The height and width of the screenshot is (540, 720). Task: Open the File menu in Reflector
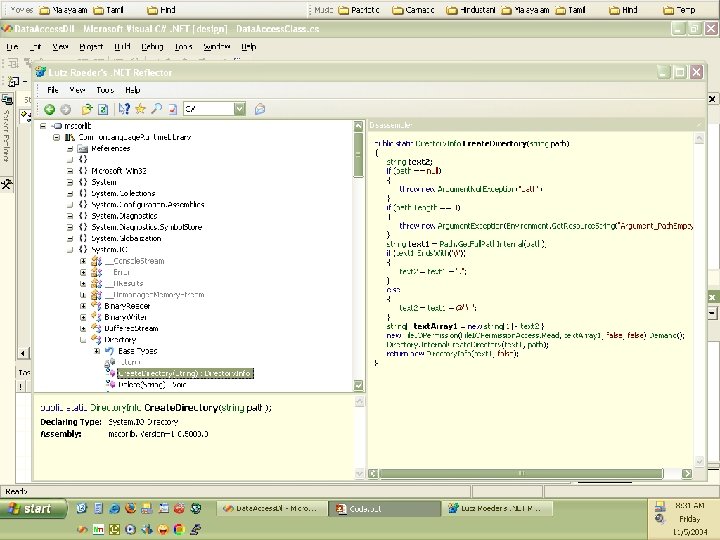[x=54, y=90]
